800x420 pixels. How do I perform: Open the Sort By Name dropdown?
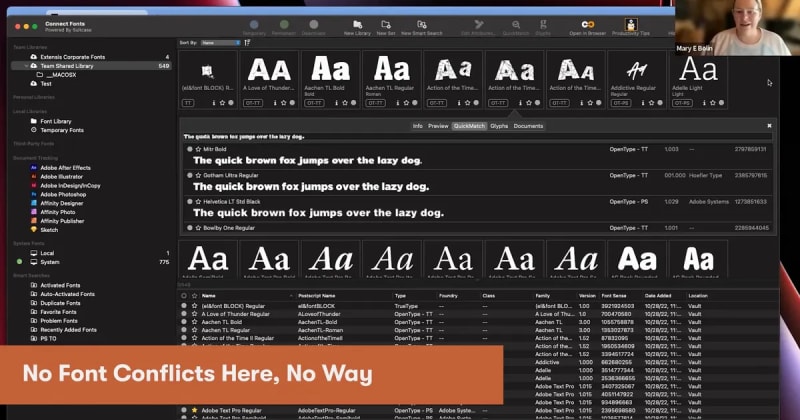coord(220,43)
